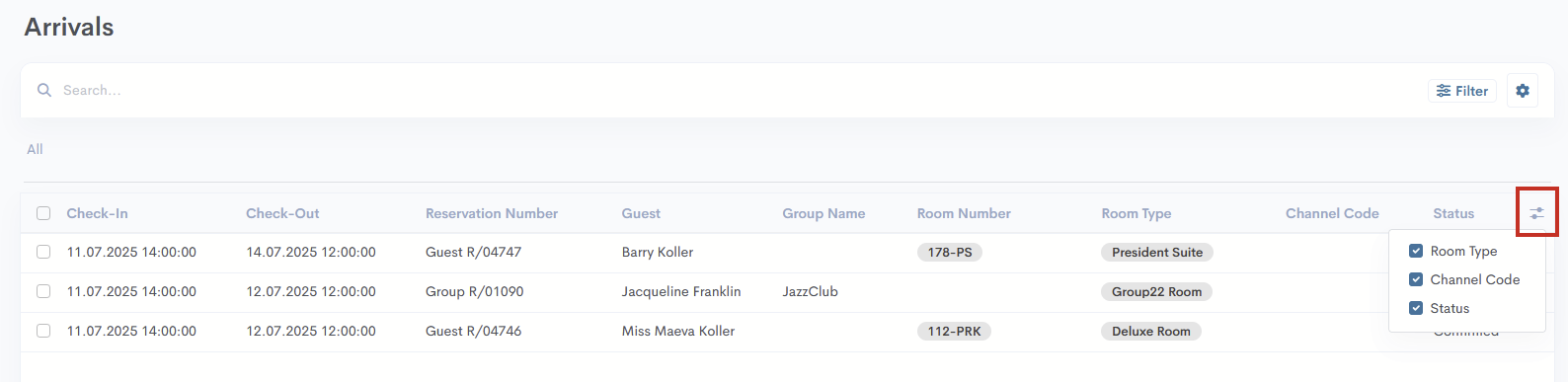The height and width of the screenshot is (382, 1568).
Task: Click the Filter sliders icon
Action: (1444, 91)
